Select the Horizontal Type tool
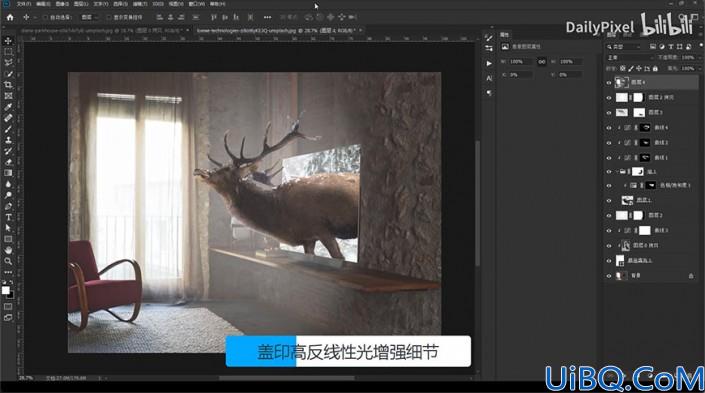Viewport: 705px width, 393px height. pos(8,217)
